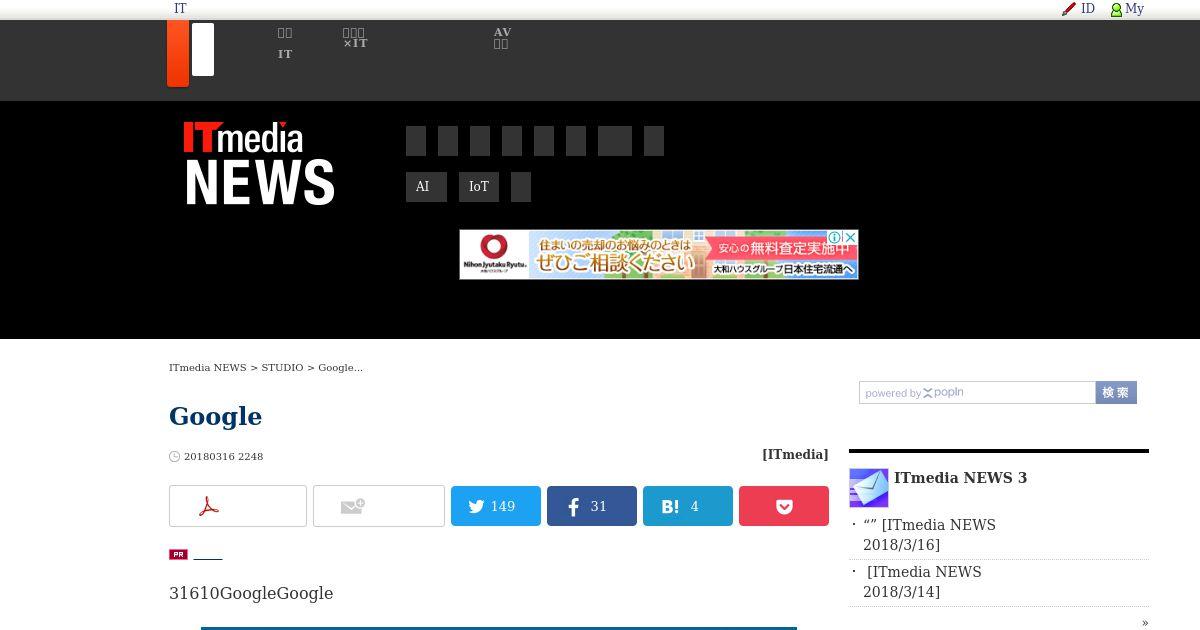The width and height of the screenshot is (1200, 630).
Task: Click the article date 20180316 2248
Action: point(223,457)
